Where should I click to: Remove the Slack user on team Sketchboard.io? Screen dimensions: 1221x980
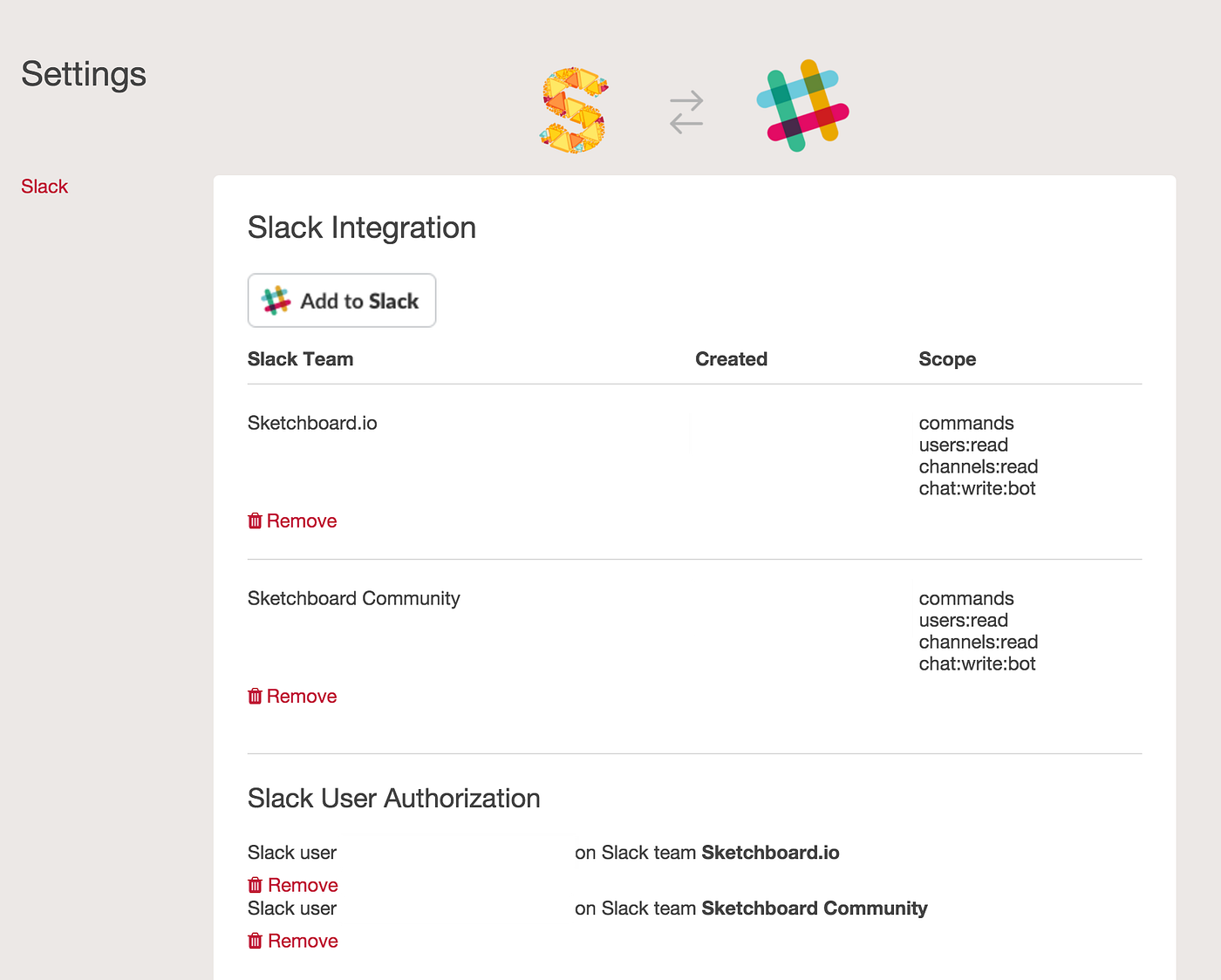click(x=302, y=884)
